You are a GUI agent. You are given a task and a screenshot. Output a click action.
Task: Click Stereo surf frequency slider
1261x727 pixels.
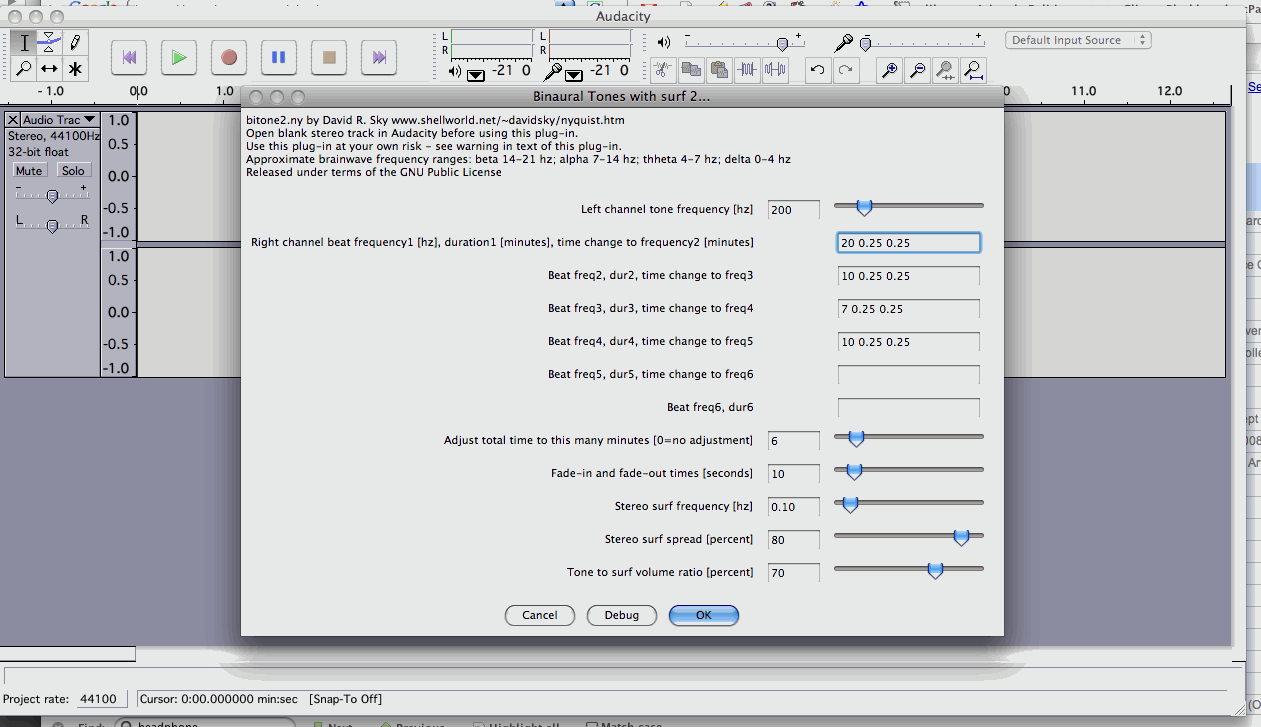908,503
